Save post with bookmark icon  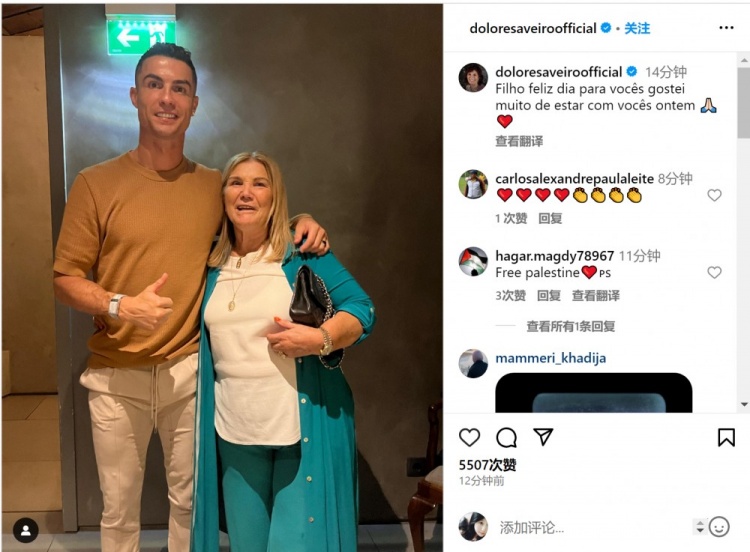tap(726, 437)
